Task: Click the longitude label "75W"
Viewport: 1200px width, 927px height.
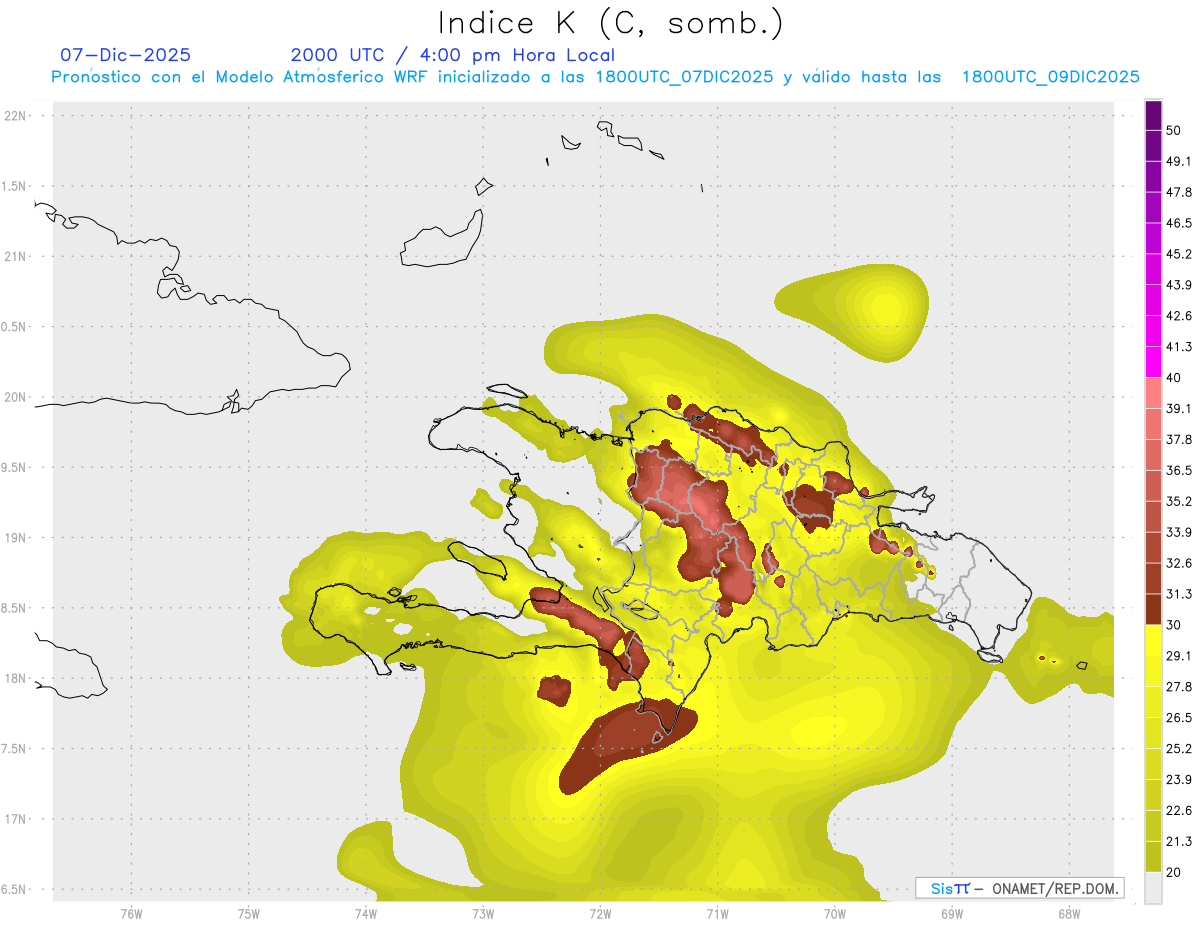Action: tap(248, 914)
